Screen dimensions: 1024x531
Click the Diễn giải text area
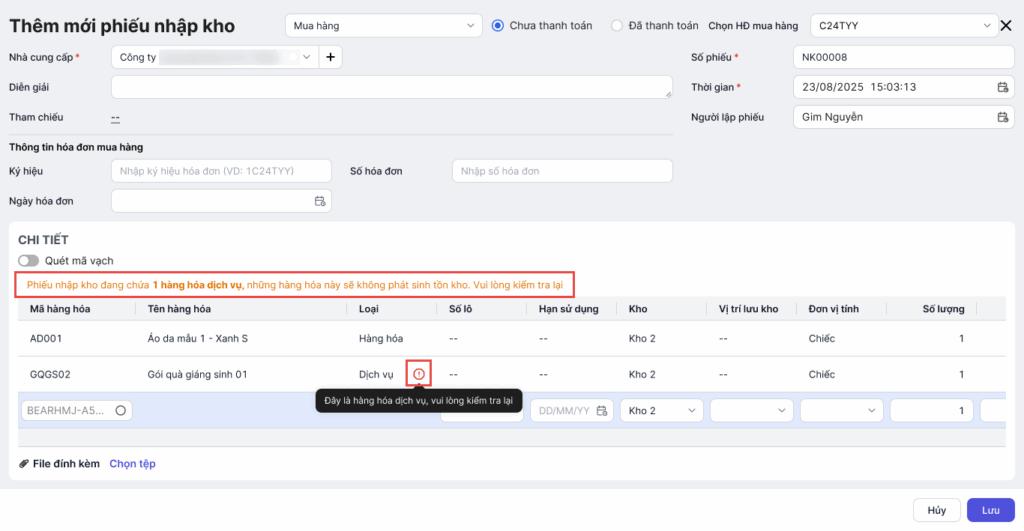pyautogui.click(x=391, y=88)
